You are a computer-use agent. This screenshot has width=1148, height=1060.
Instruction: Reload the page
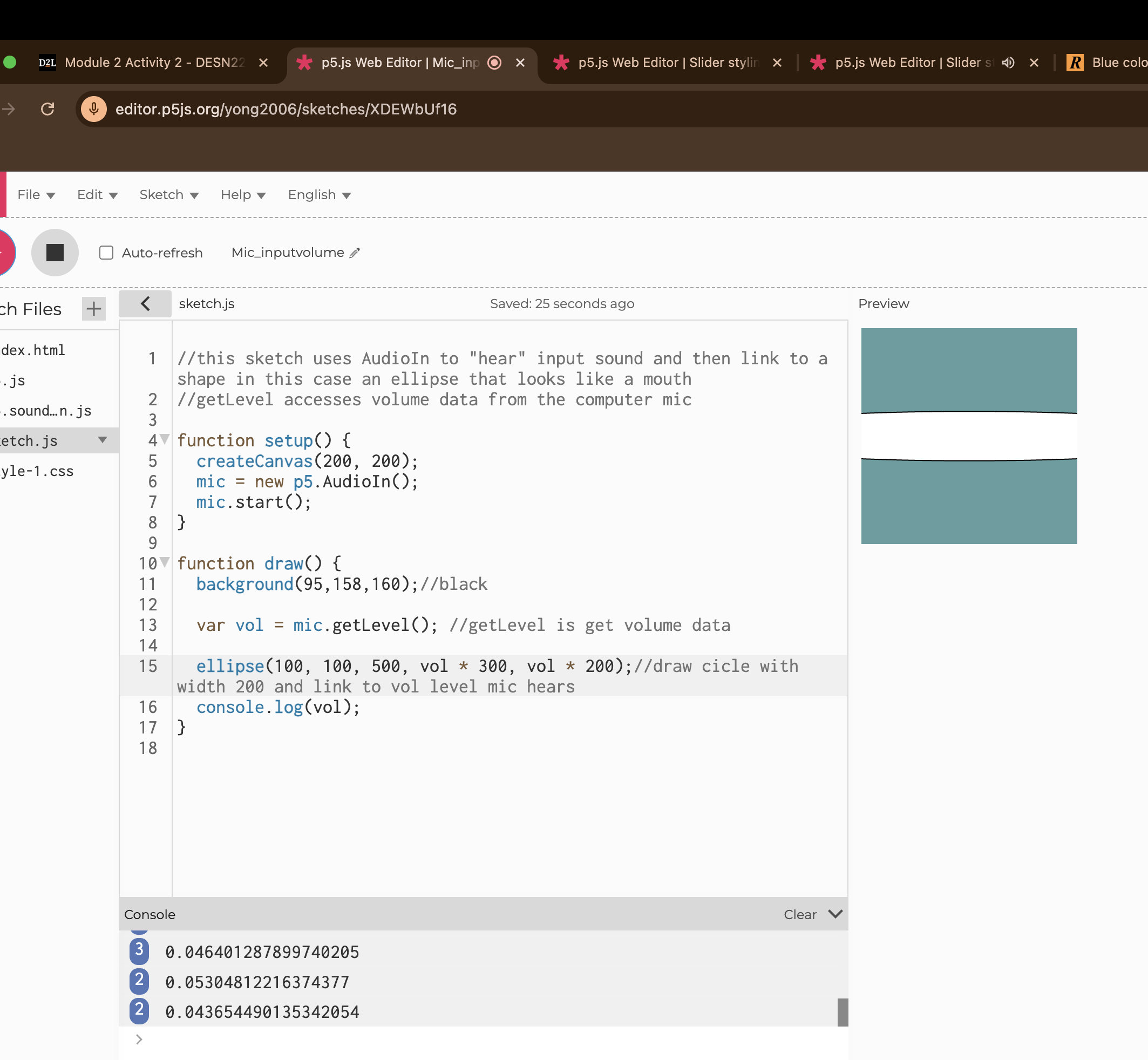click(47, 109)
